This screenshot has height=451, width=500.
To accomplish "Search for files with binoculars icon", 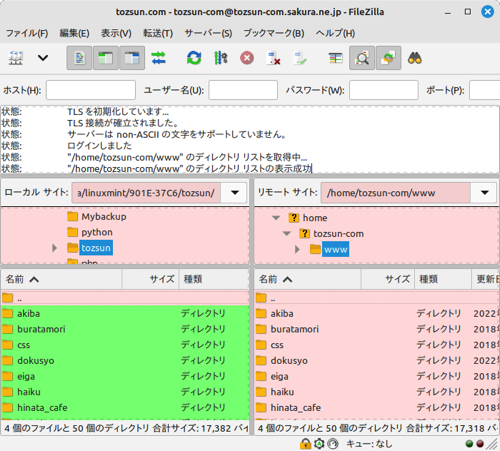I will pyautogui.click(x=415, y=58).
